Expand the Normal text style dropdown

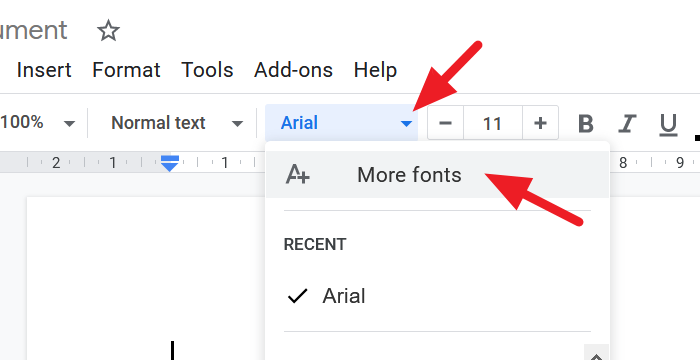tap(177, 123)
